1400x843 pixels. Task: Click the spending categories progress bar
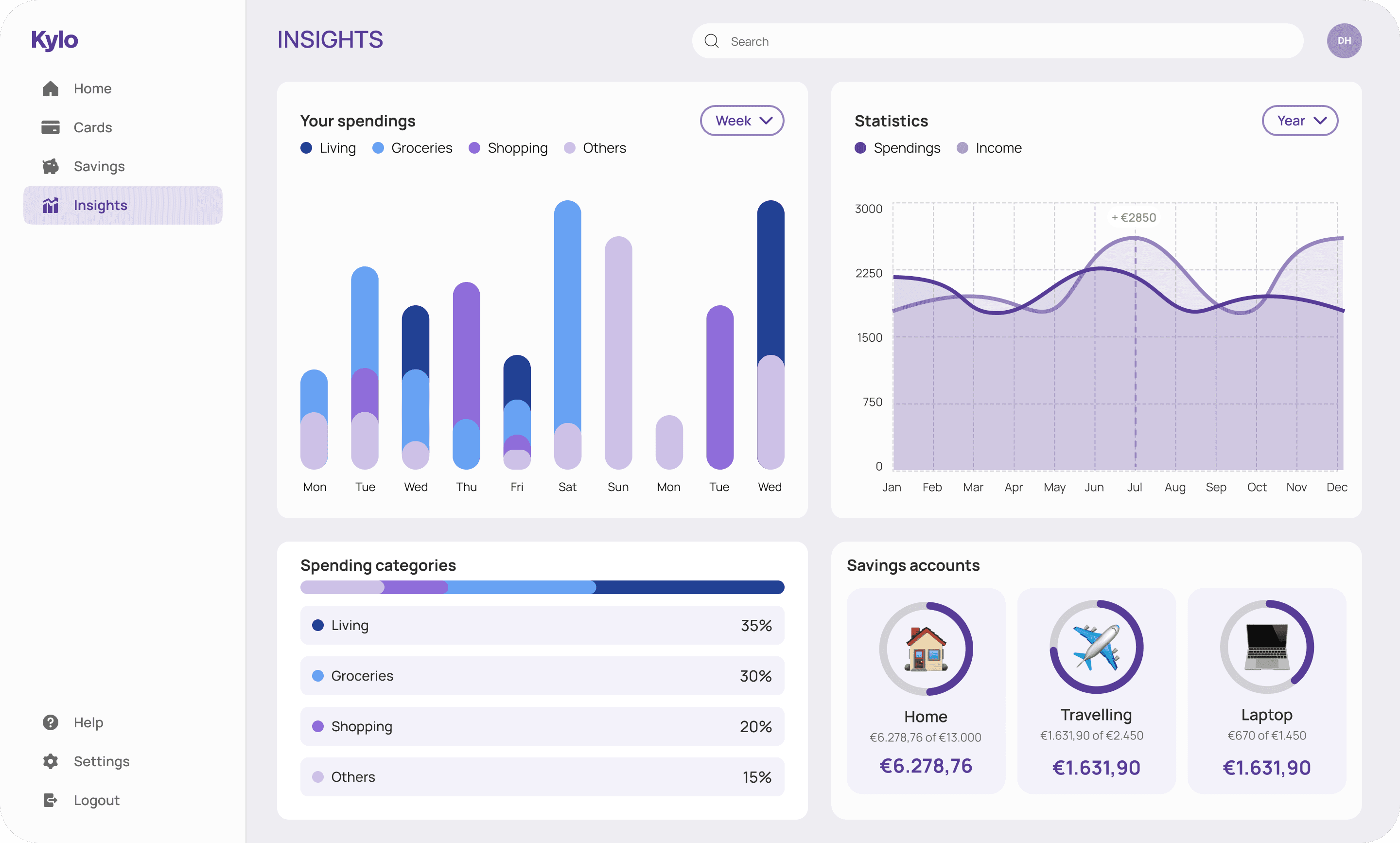(x=542, y=587)
